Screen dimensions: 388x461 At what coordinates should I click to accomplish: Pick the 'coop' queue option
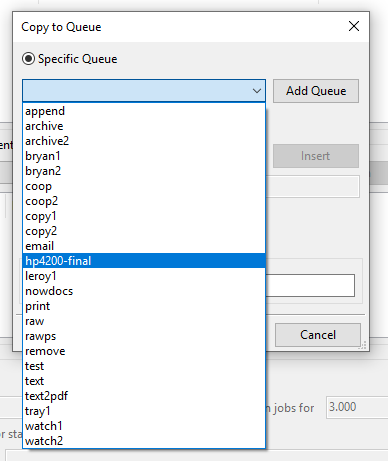click(x=144, y=186)
